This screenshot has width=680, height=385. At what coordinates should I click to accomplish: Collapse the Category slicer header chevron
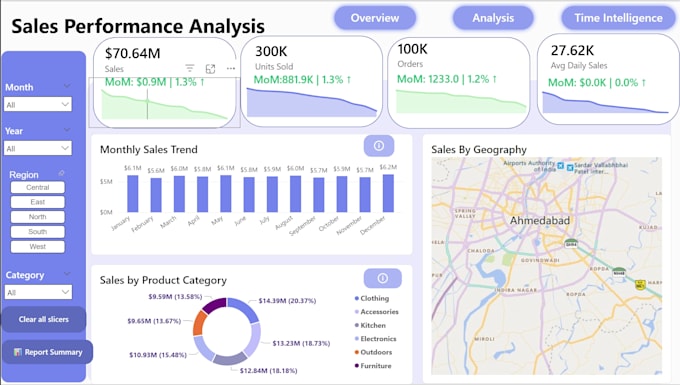click(x=67, y=274)
